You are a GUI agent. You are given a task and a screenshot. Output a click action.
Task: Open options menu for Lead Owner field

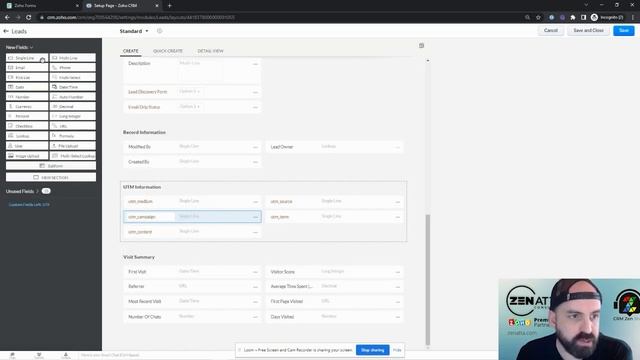point(398,147)
